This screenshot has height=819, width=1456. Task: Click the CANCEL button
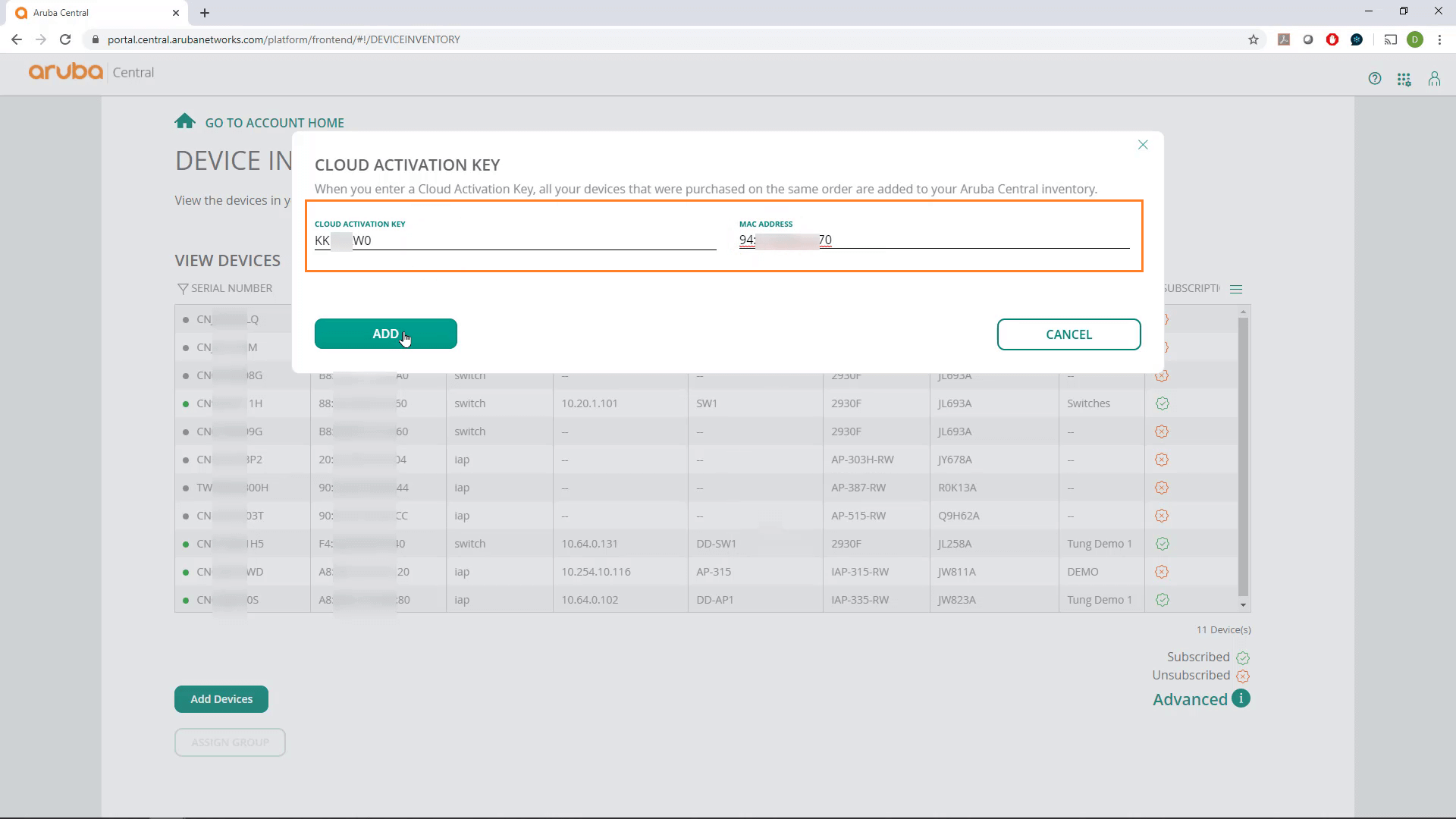click(x=1068, y=334)
